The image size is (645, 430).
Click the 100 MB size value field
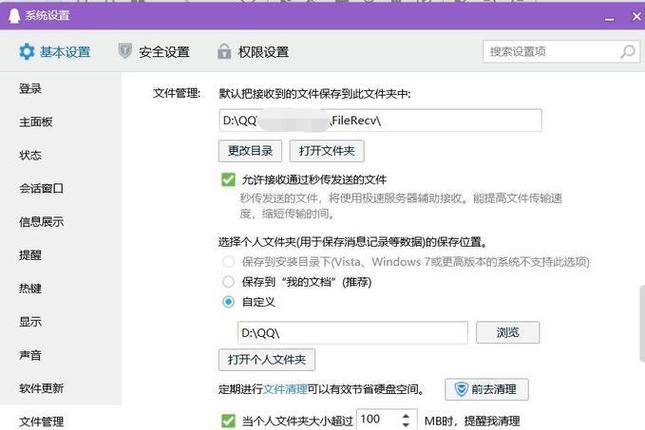tap(378, 419)
